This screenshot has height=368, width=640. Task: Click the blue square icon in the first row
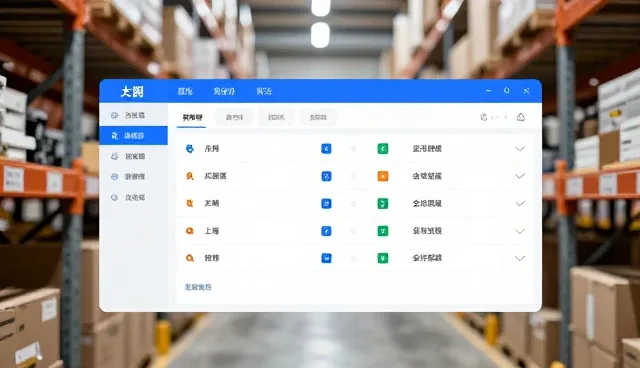coord(326,149)
